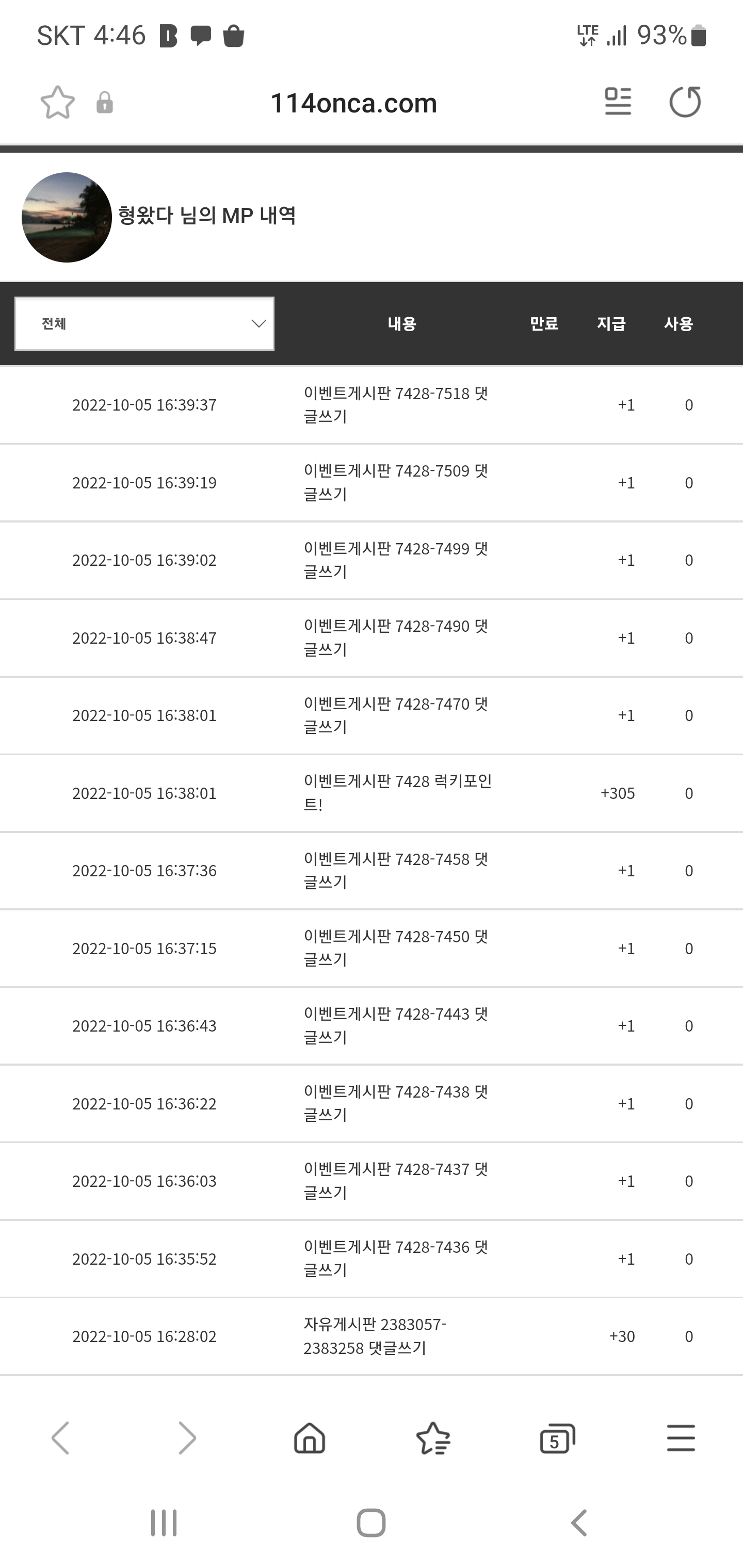This screenshot has height=1568, width=743.
Task: Tap the padlock site security icon
Action: tap(105, 102)
